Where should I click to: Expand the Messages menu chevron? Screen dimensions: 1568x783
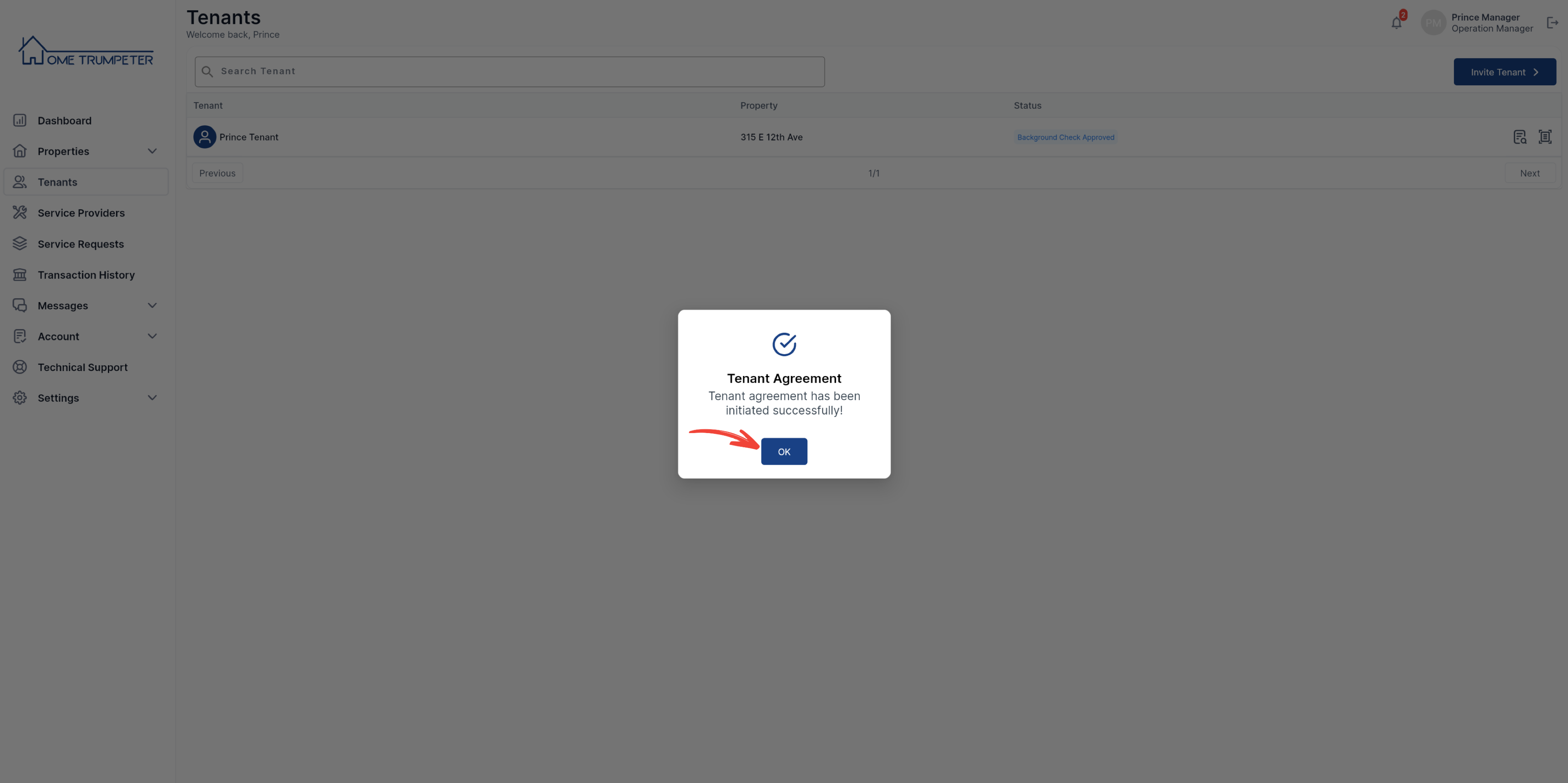[x=152, y=305]
